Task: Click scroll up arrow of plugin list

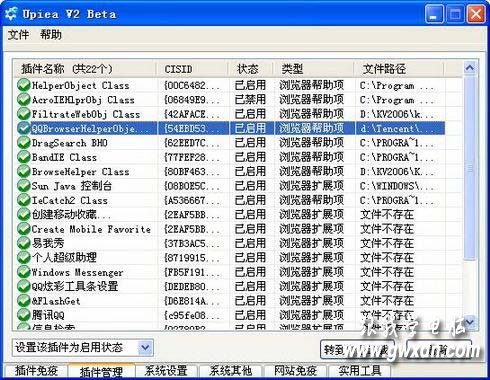Action: tap(470, 68)
